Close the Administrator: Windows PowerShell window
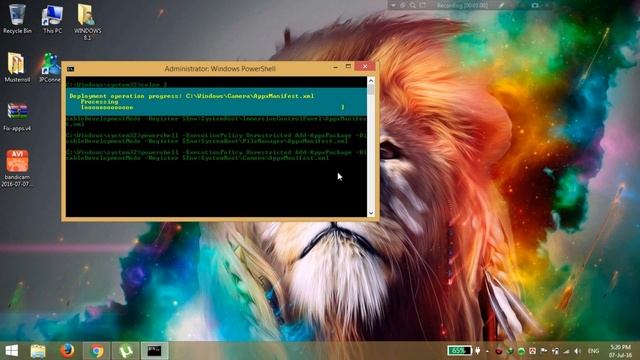Image resolution: width=640 pixels, height=360 pixels. click(x=365, y=67)
